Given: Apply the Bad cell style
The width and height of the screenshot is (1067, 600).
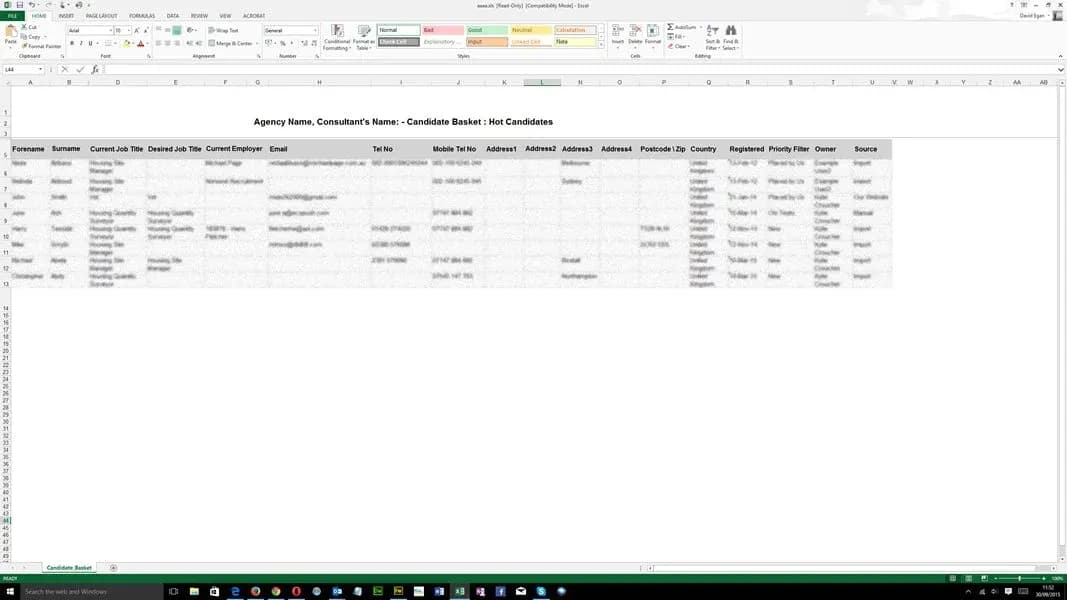Looking at the screenshot, I should [443, 30].
